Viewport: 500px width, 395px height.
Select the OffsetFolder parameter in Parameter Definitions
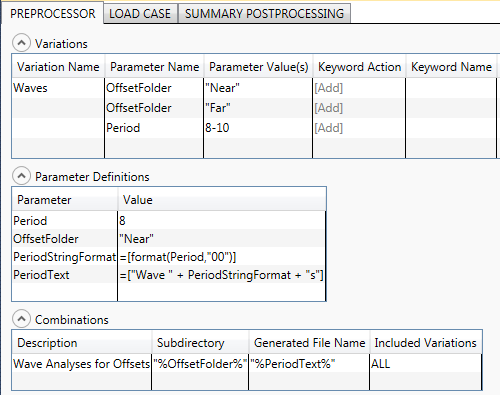[65, 239]
